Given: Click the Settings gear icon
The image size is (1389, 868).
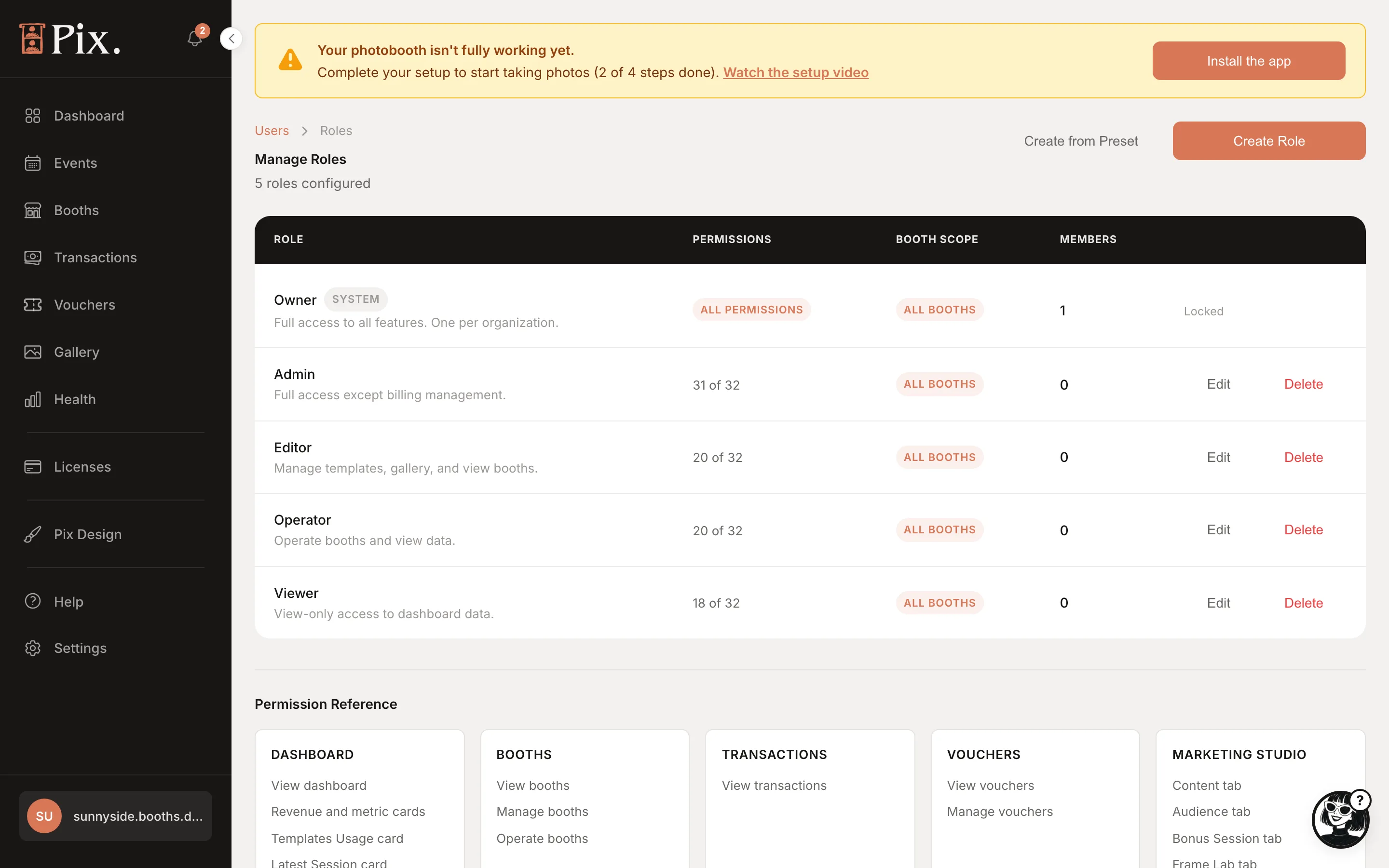Looking at the screenshot, I should pyautogui.click(x=33, y=648).
